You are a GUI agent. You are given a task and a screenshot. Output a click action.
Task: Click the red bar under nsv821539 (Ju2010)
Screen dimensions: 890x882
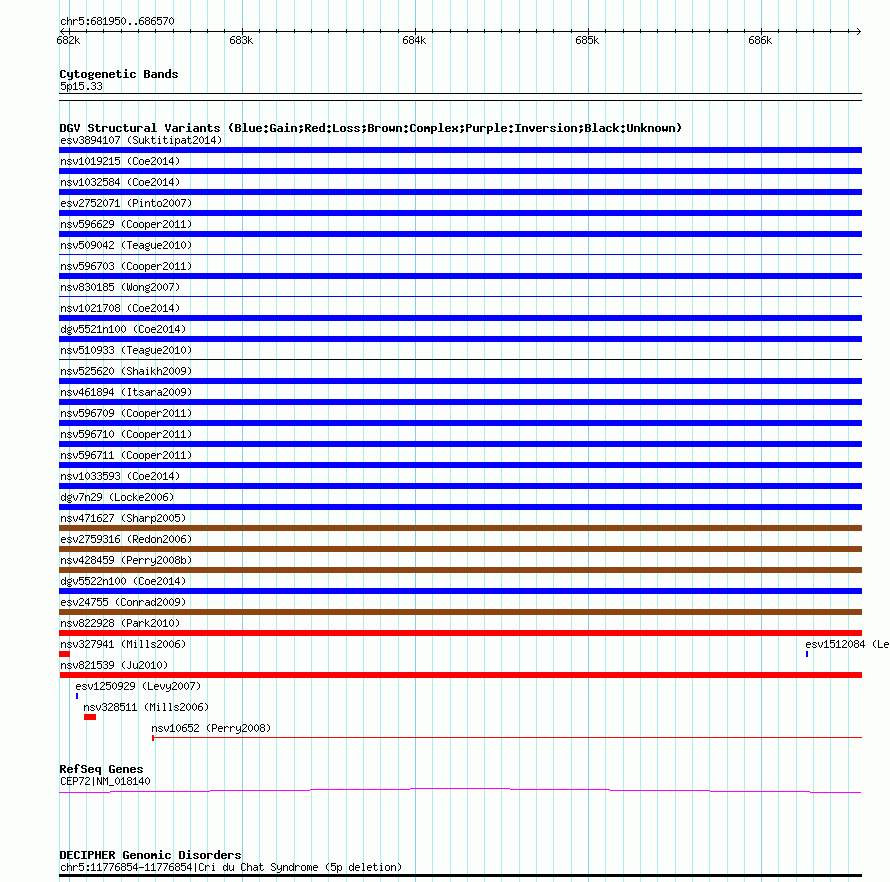tap(460, 675)
